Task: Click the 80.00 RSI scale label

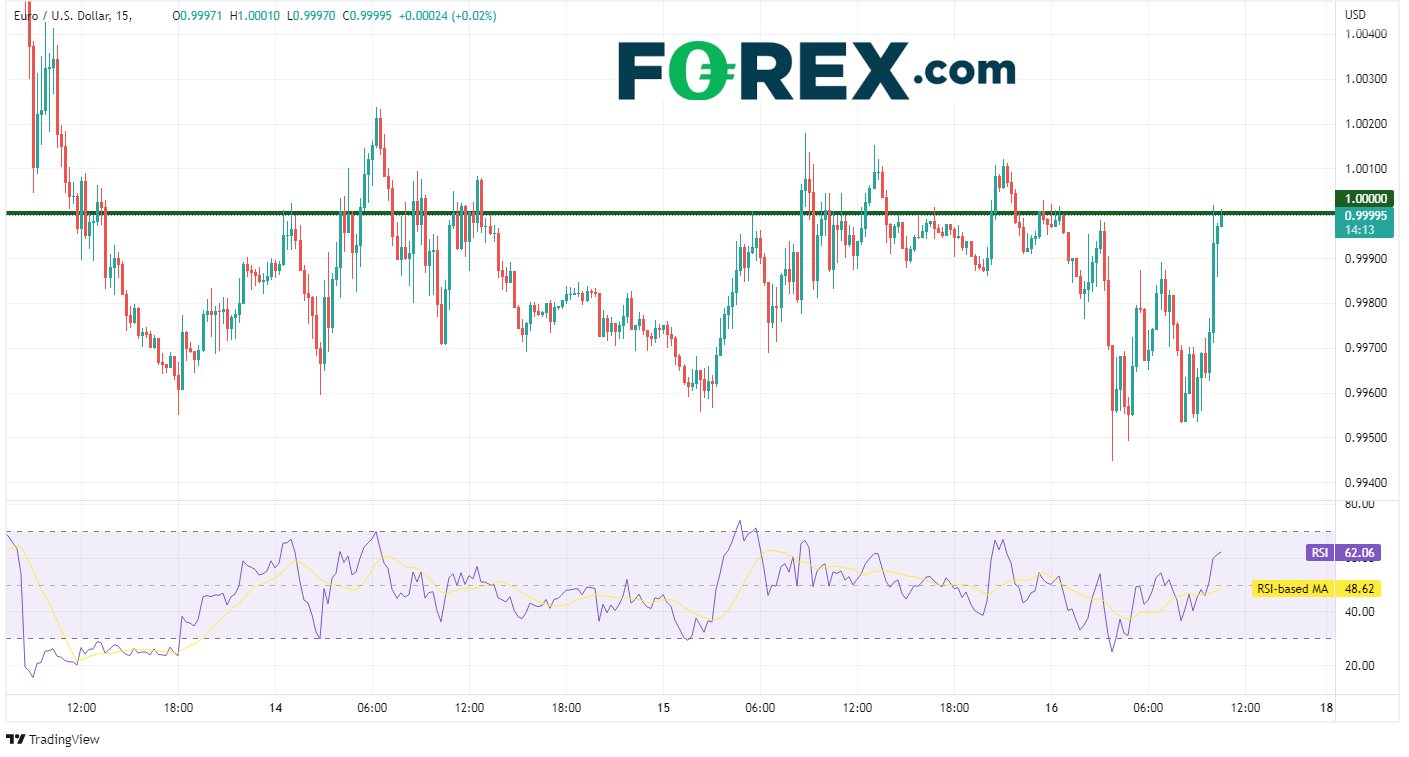Action: pyautogui.click(x=1359, y=505)
